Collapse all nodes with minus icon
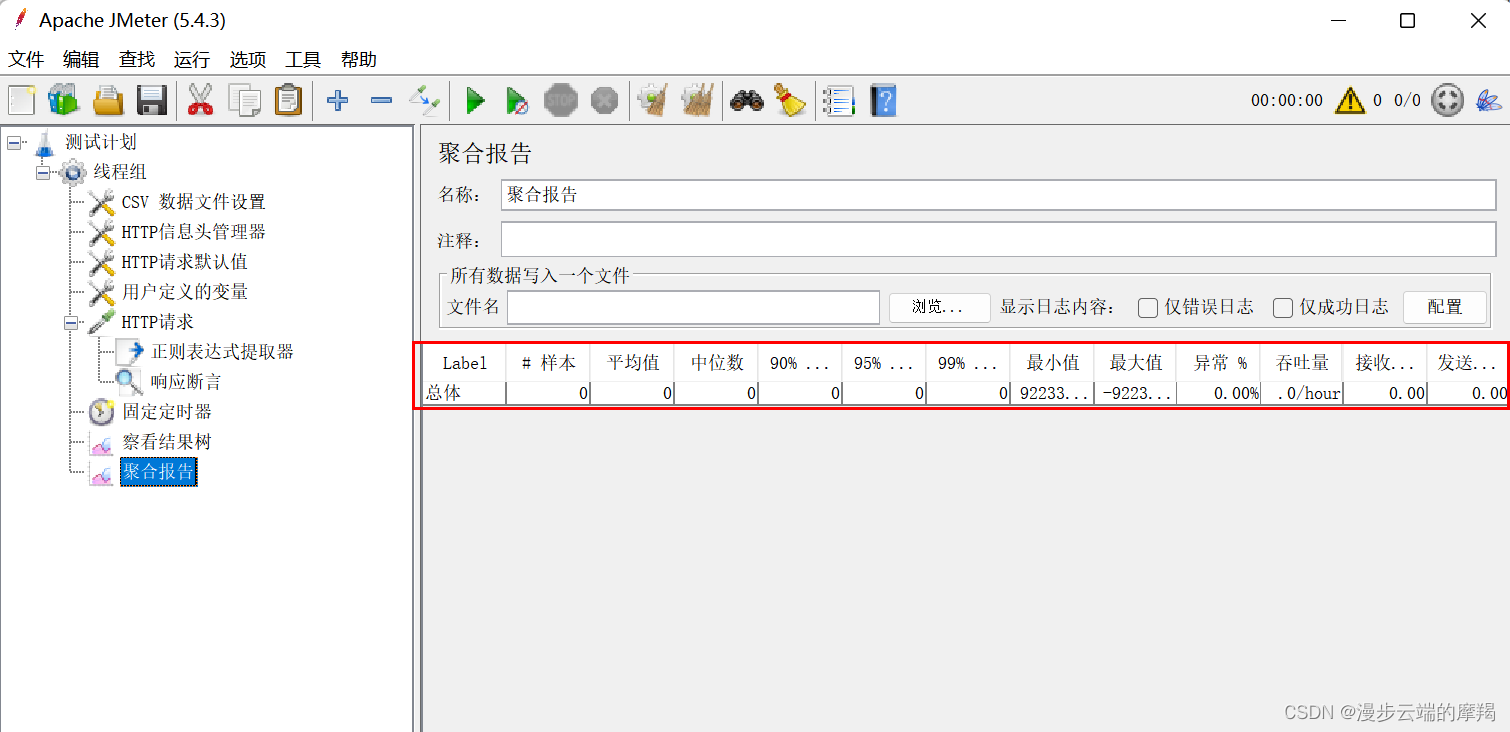 pyautogui.click(x=381, y=100)
